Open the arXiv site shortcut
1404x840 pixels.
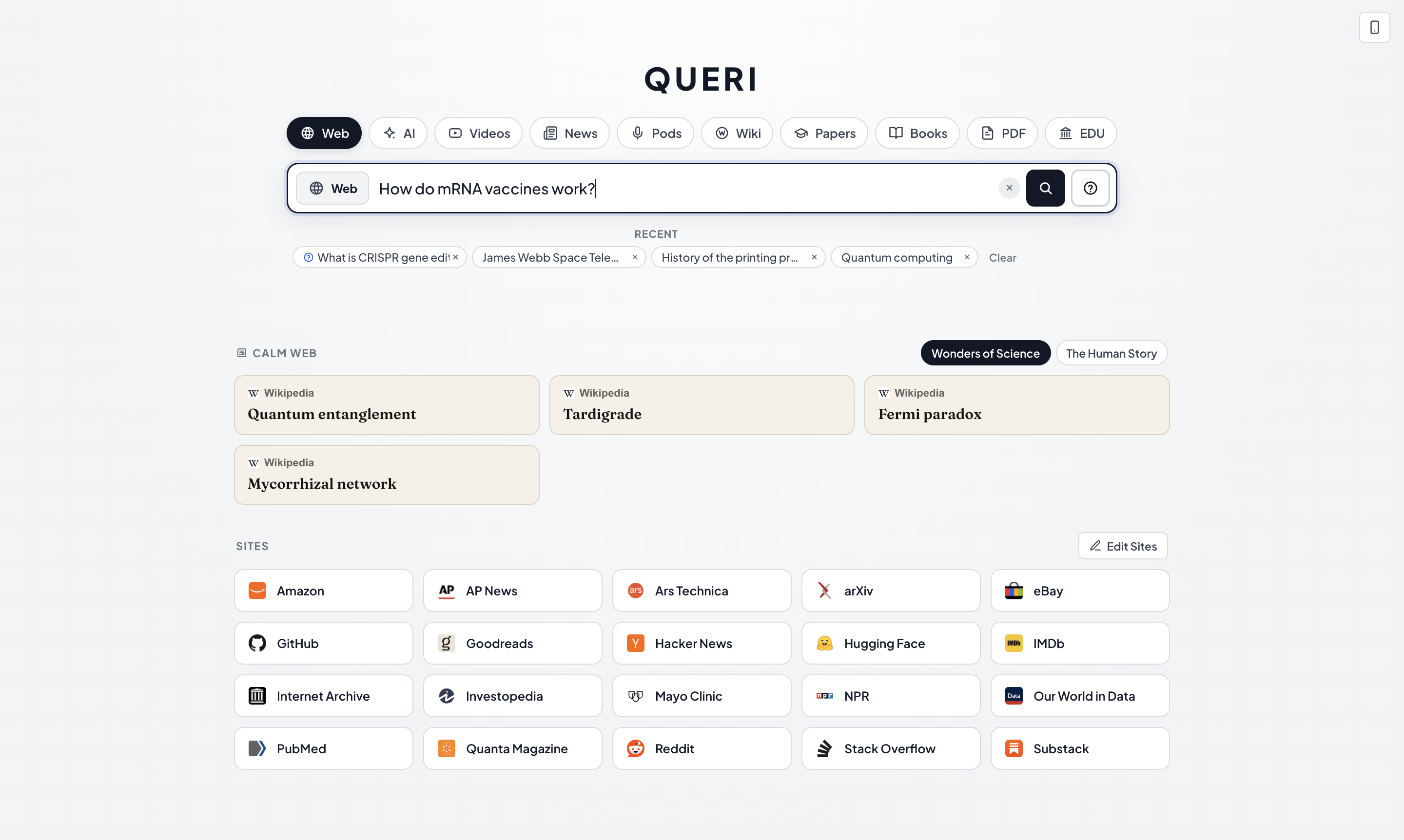pyautogui.click(x=890, y=591)
